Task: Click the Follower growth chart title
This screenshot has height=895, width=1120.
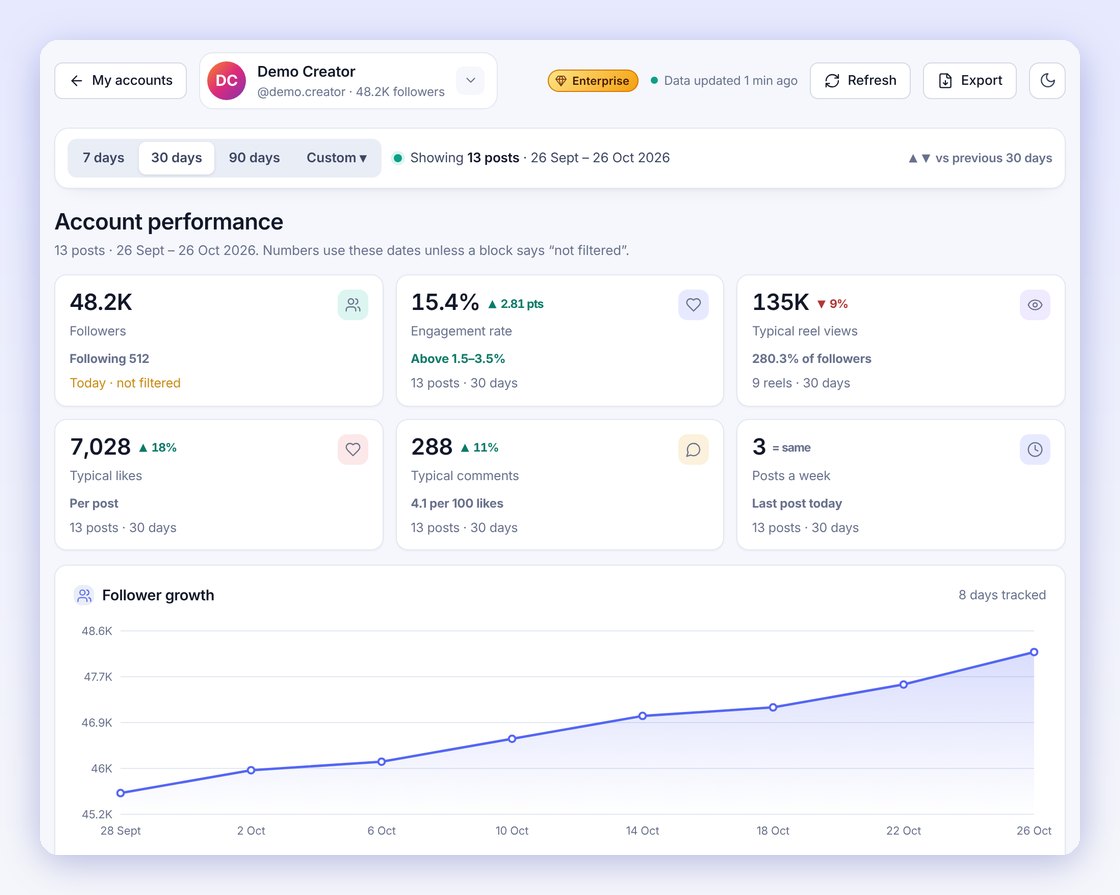Action: pyautogui.click(x=158, y=595)
